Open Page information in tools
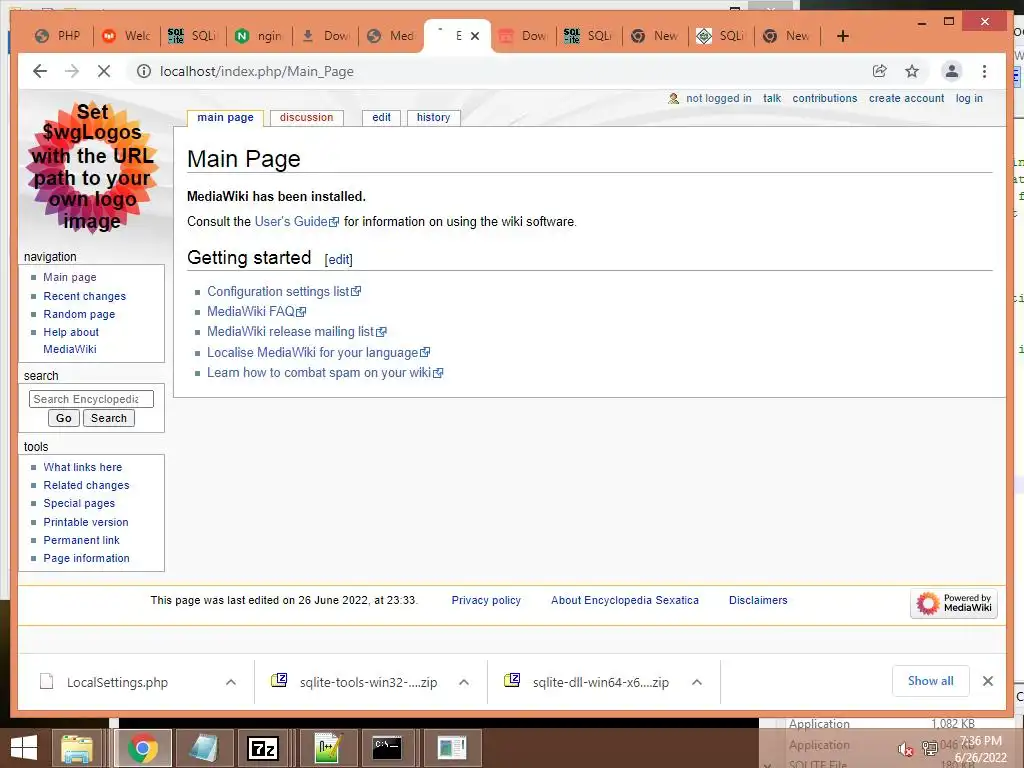This screenshot has width=1024, height=768. tap(87, 558)
